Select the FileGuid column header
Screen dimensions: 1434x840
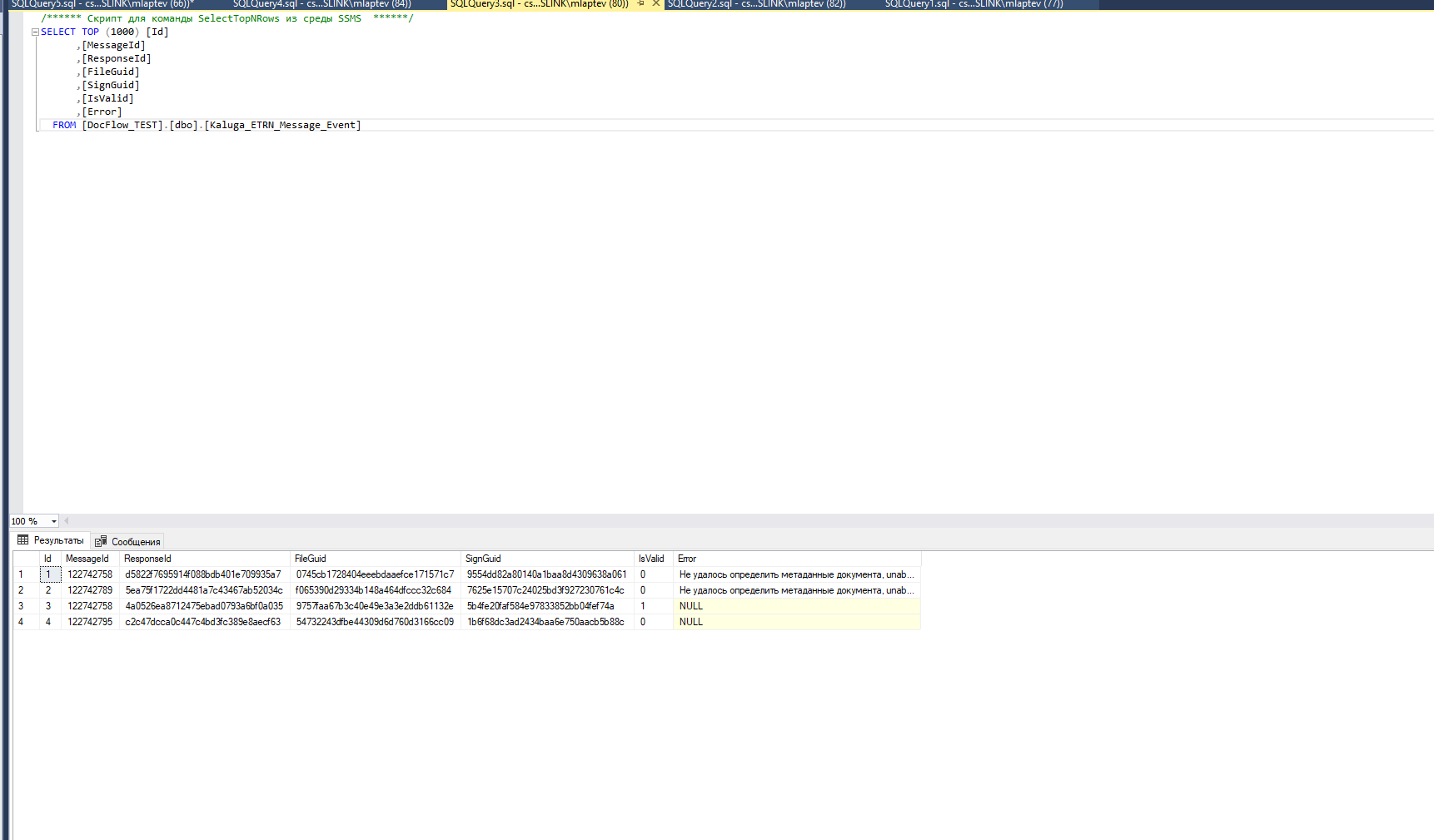376,559
